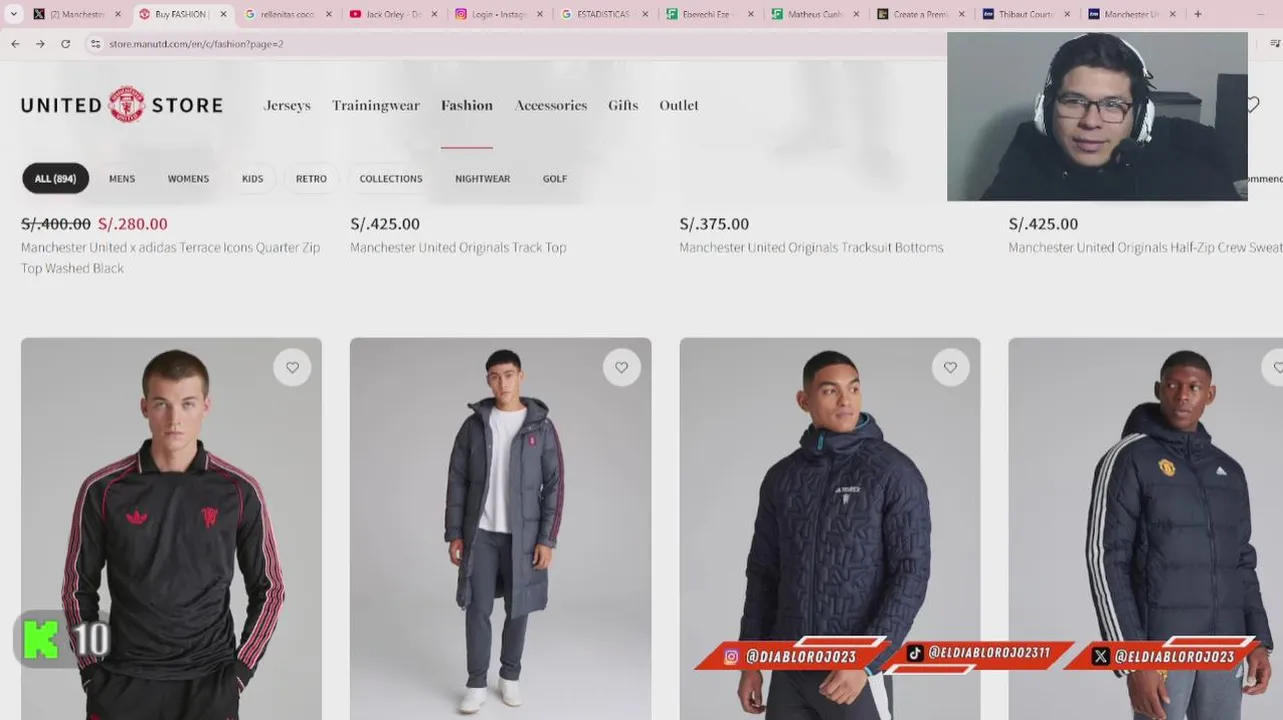The image size is (1283, 720).
Task: Favorite the black striped jersey with heart icon
Action: [292, 368]
